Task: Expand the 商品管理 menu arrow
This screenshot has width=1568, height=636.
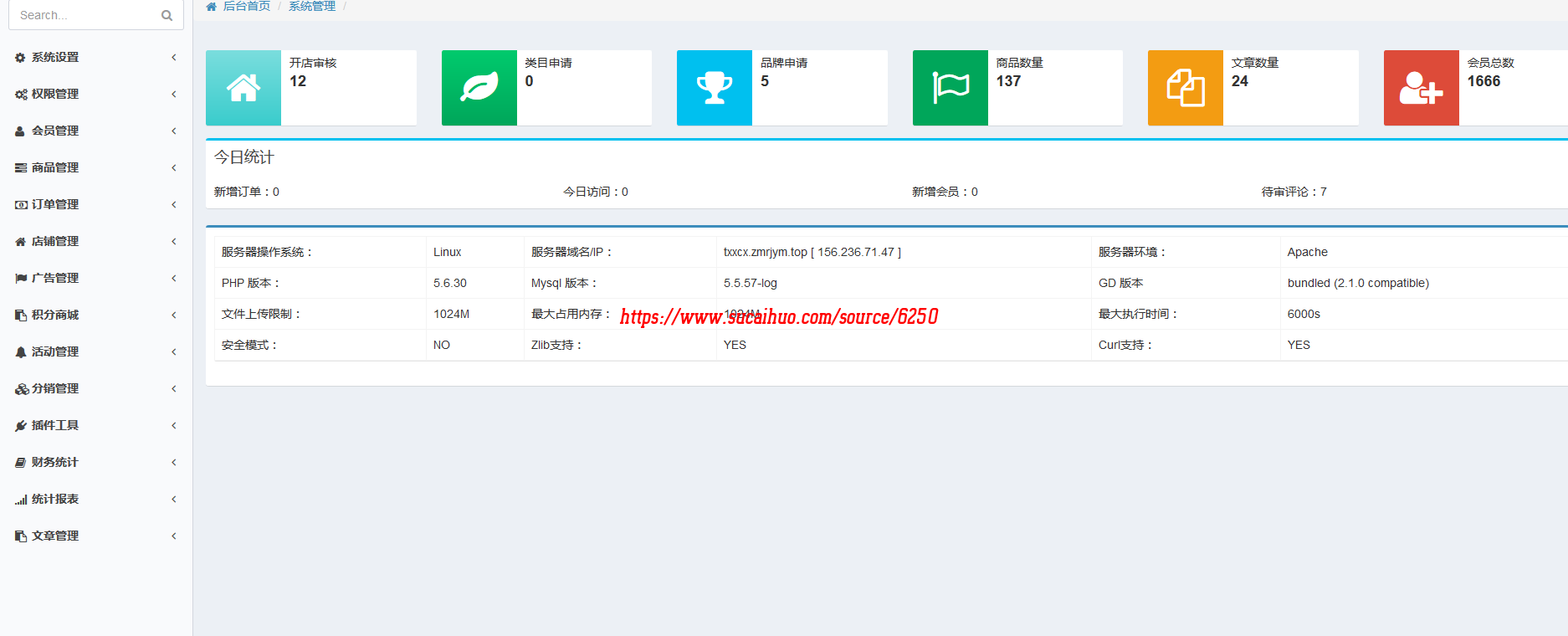Action: [174, 168]
